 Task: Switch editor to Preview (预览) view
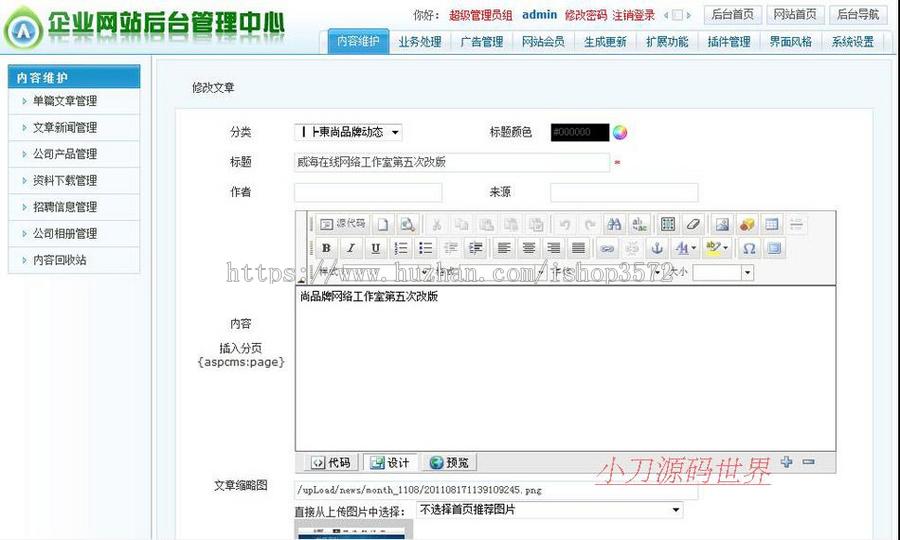tap(449, 463)
